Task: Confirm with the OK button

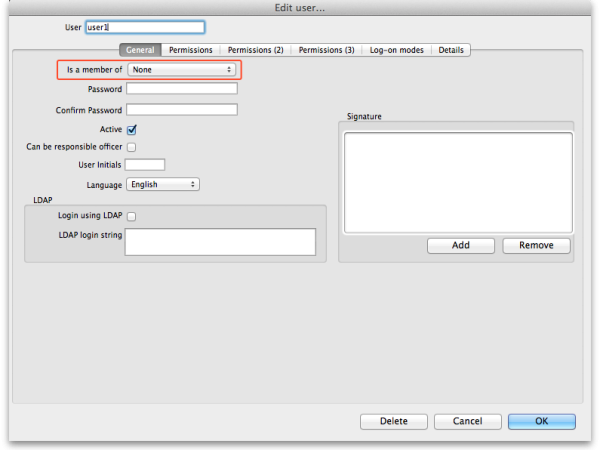Action: (x=541, y=421)
